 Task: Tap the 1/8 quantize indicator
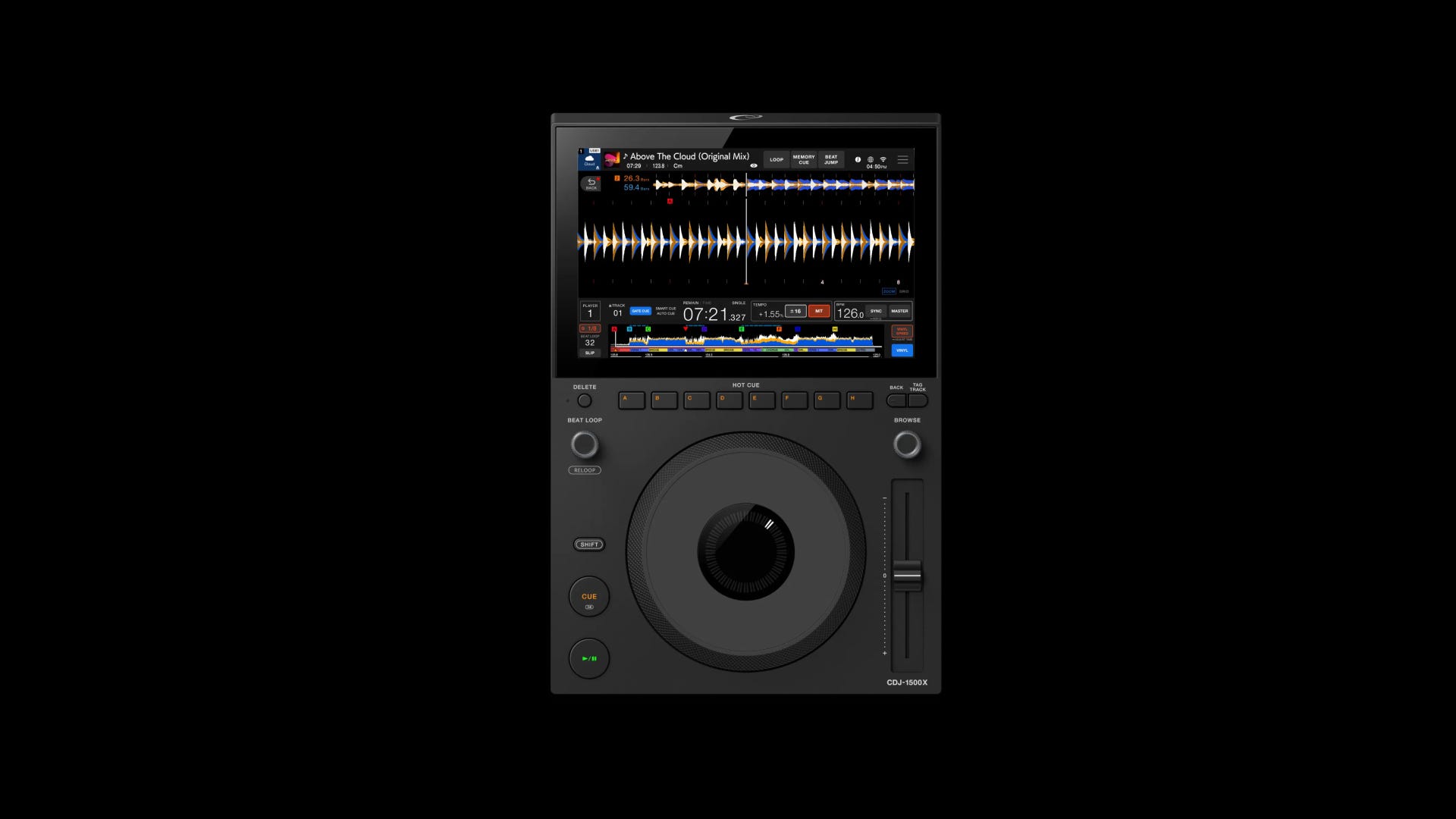590,328
